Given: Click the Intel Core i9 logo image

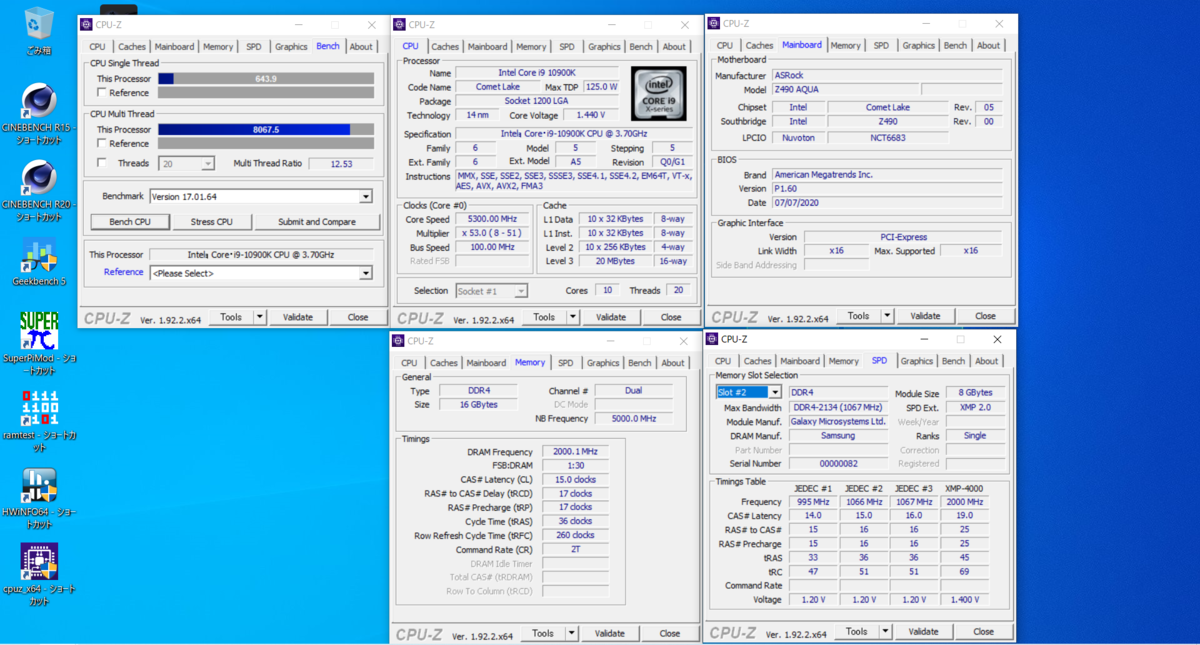Looking at the screenshot, I should click(x=658, y=93).
